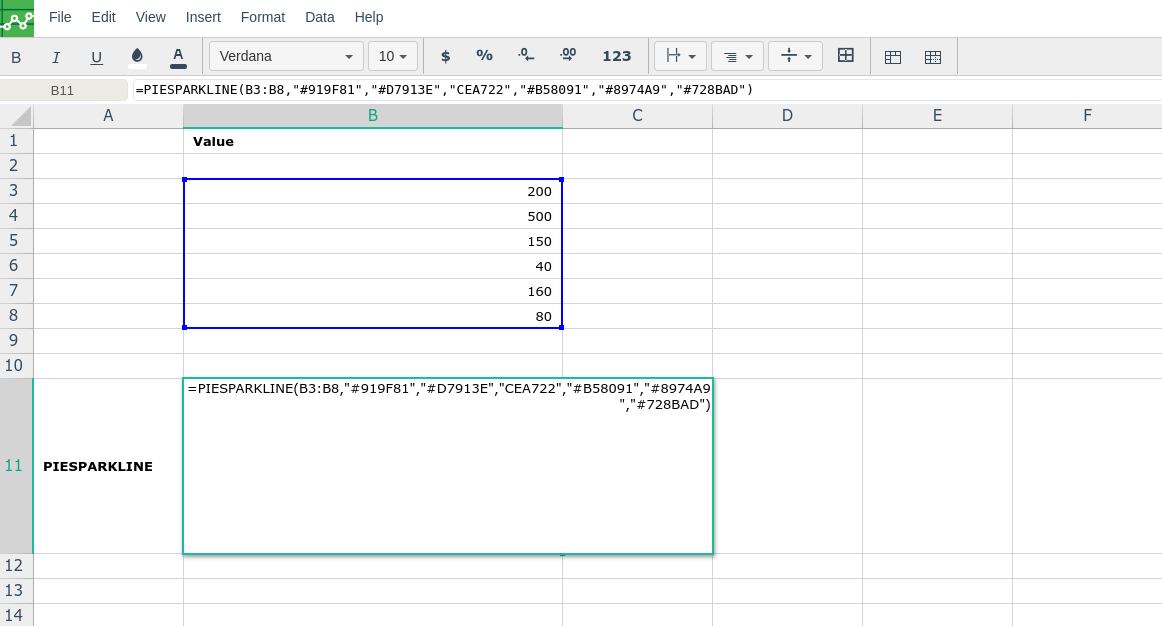Toggle underline formatting
Image resolution: width=1162 pixels, height=626 pixels.
(x=96, y=57)
